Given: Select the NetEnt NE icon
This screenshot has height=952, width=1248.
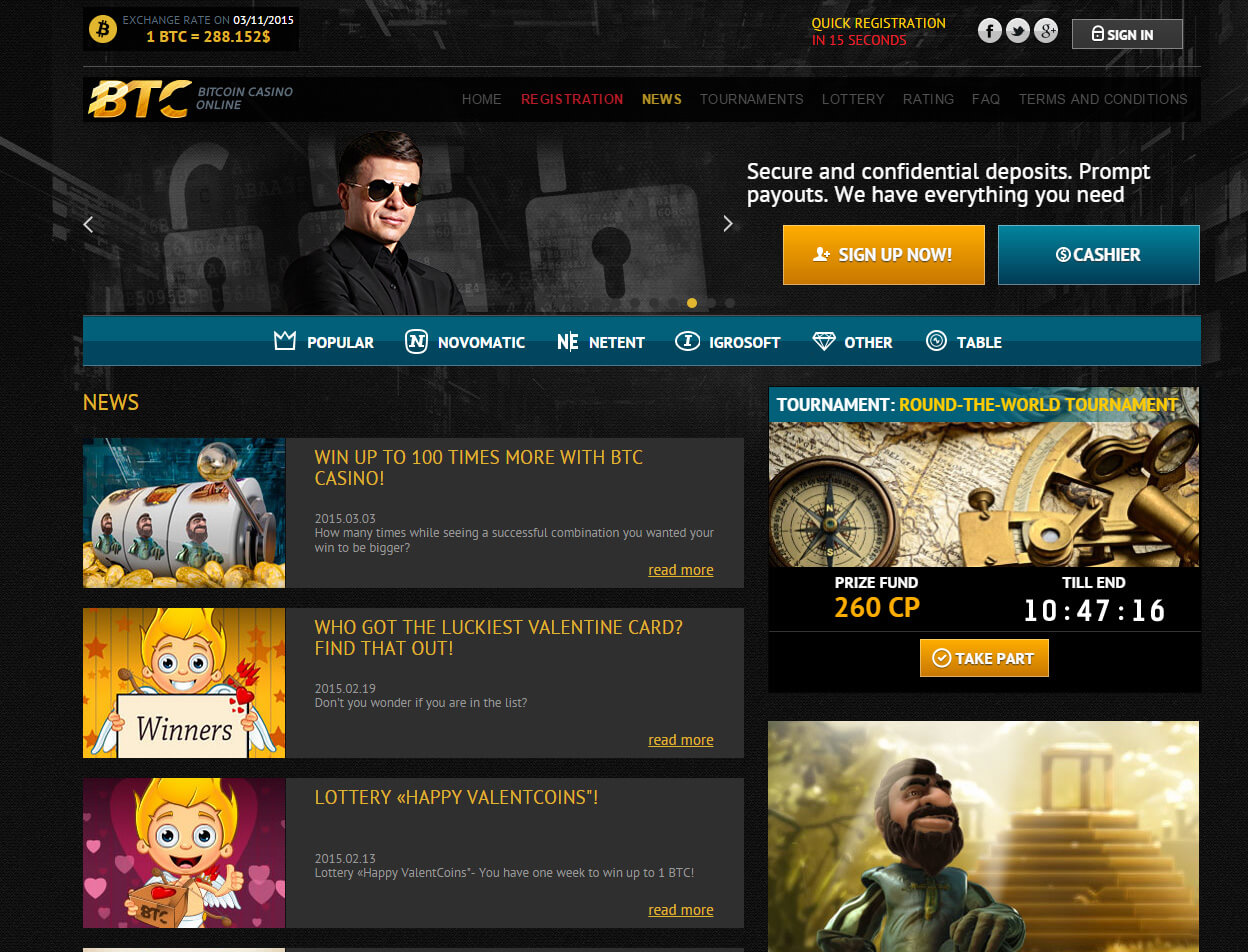Looking at the screenshot, I should click(x=567, y=342).
